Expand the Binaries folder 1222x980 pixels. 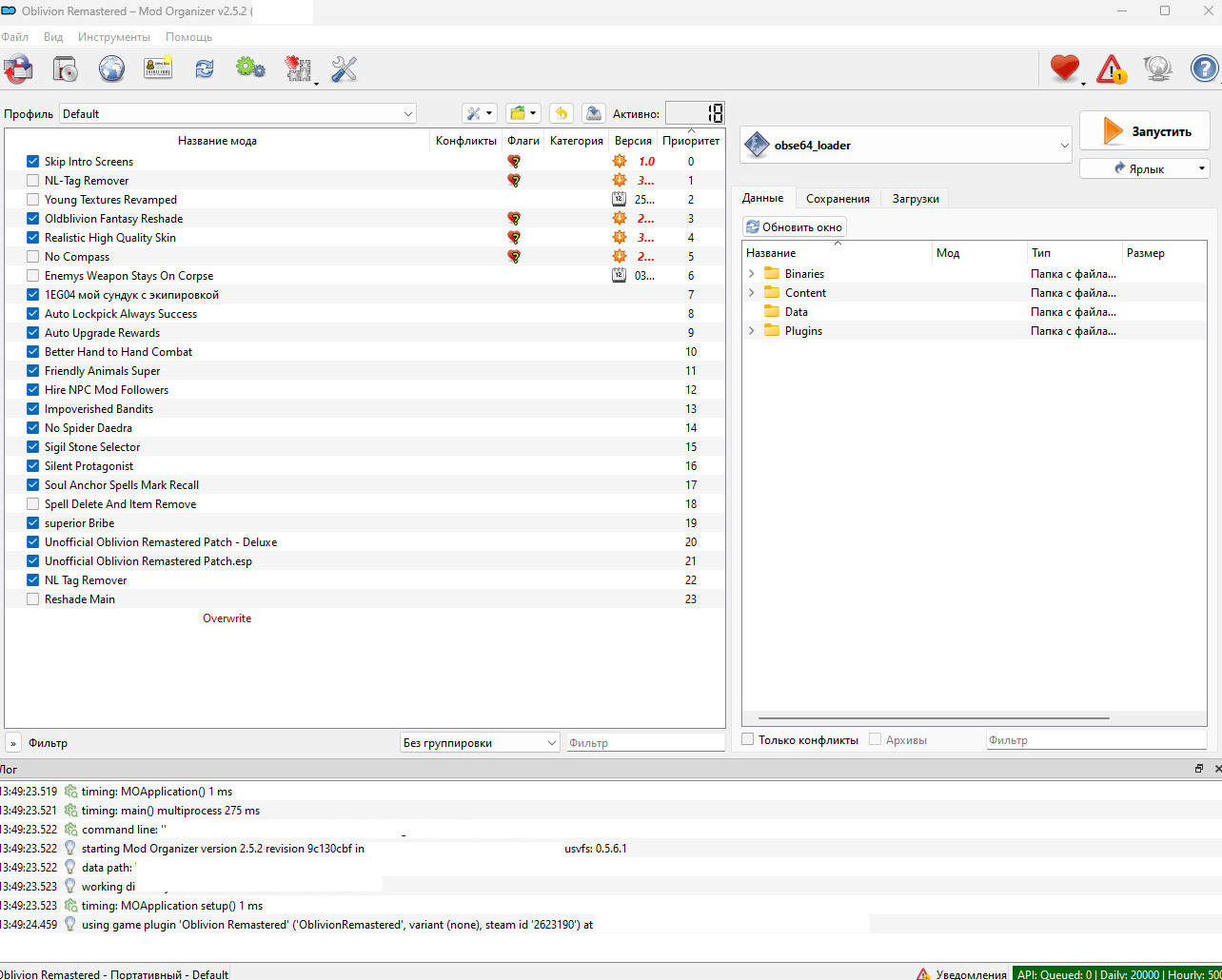(752, 274)
